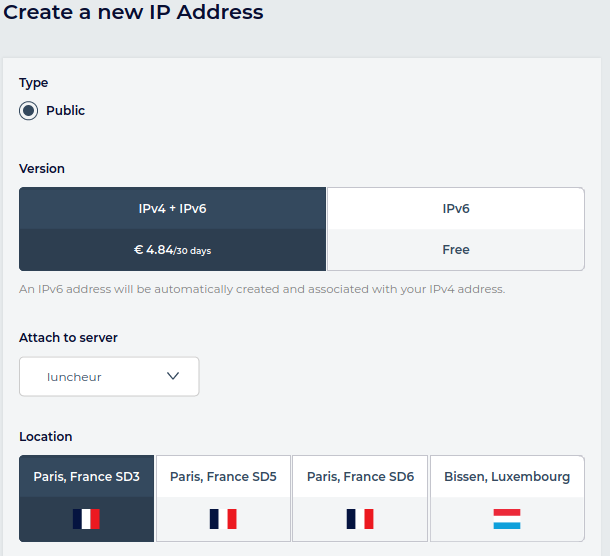Image resolution: width=610 pixels, height=556 pixels.
Task: Pick the Bissen, Luxembourg location
Action: point(507,477)
